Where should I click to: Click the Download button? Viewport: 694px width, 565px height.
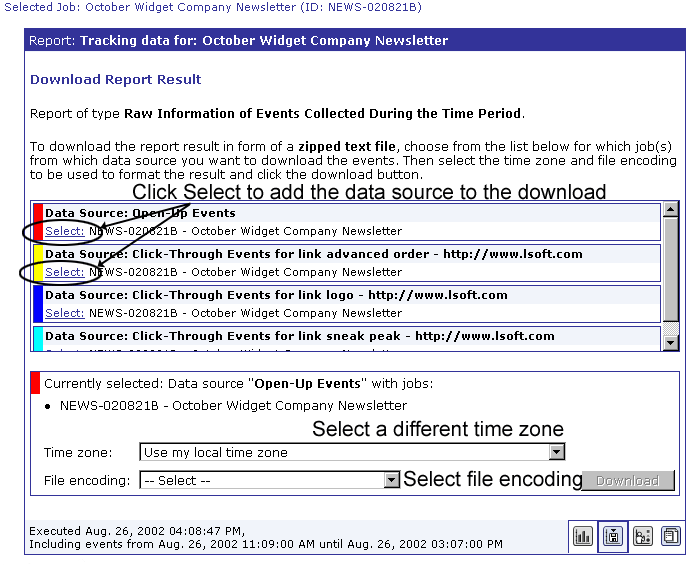[x=628, y=480]
